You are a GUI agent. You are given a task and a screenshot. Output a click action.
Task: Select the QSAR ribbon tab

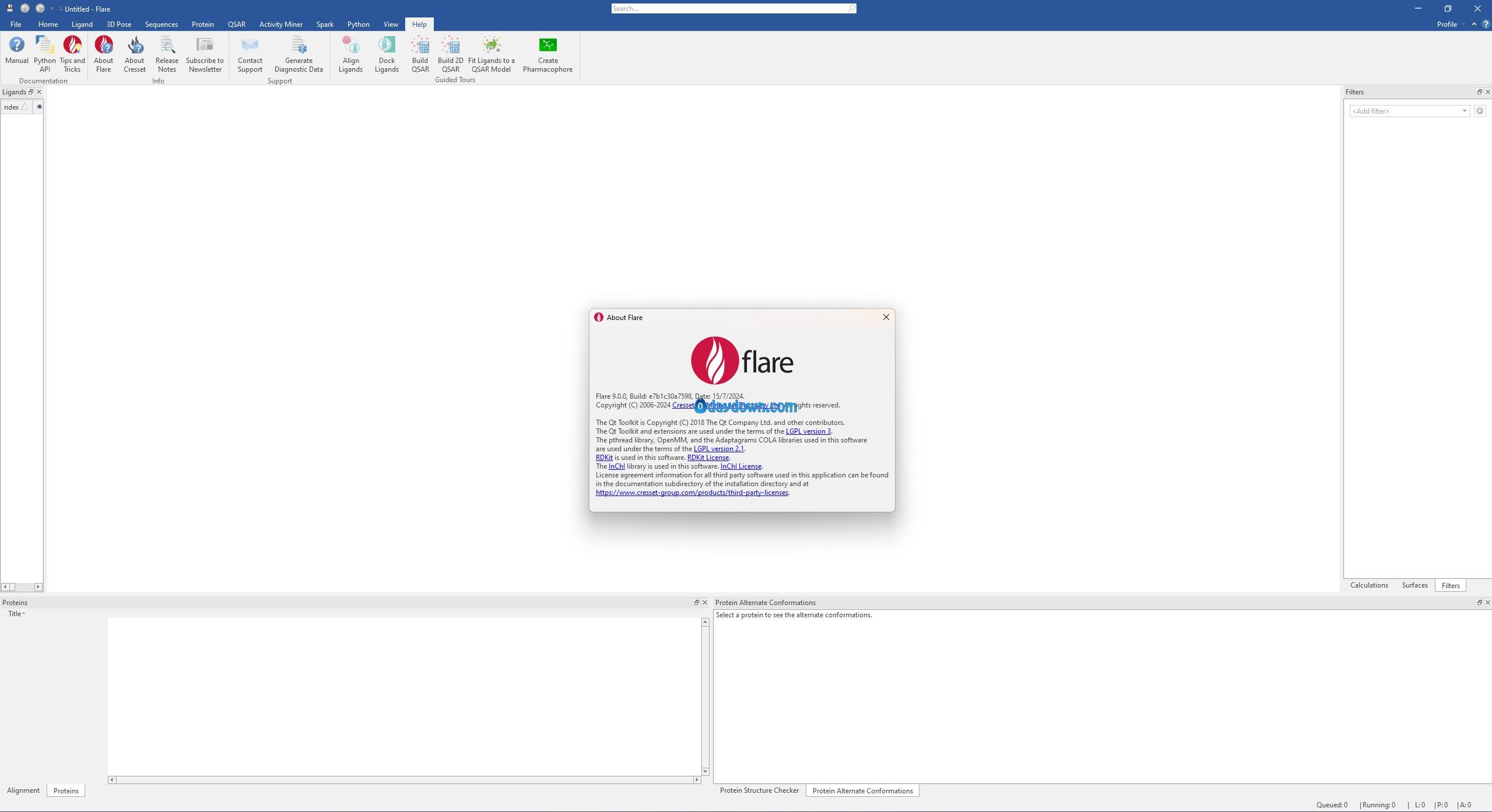click(x=236, y=24)
